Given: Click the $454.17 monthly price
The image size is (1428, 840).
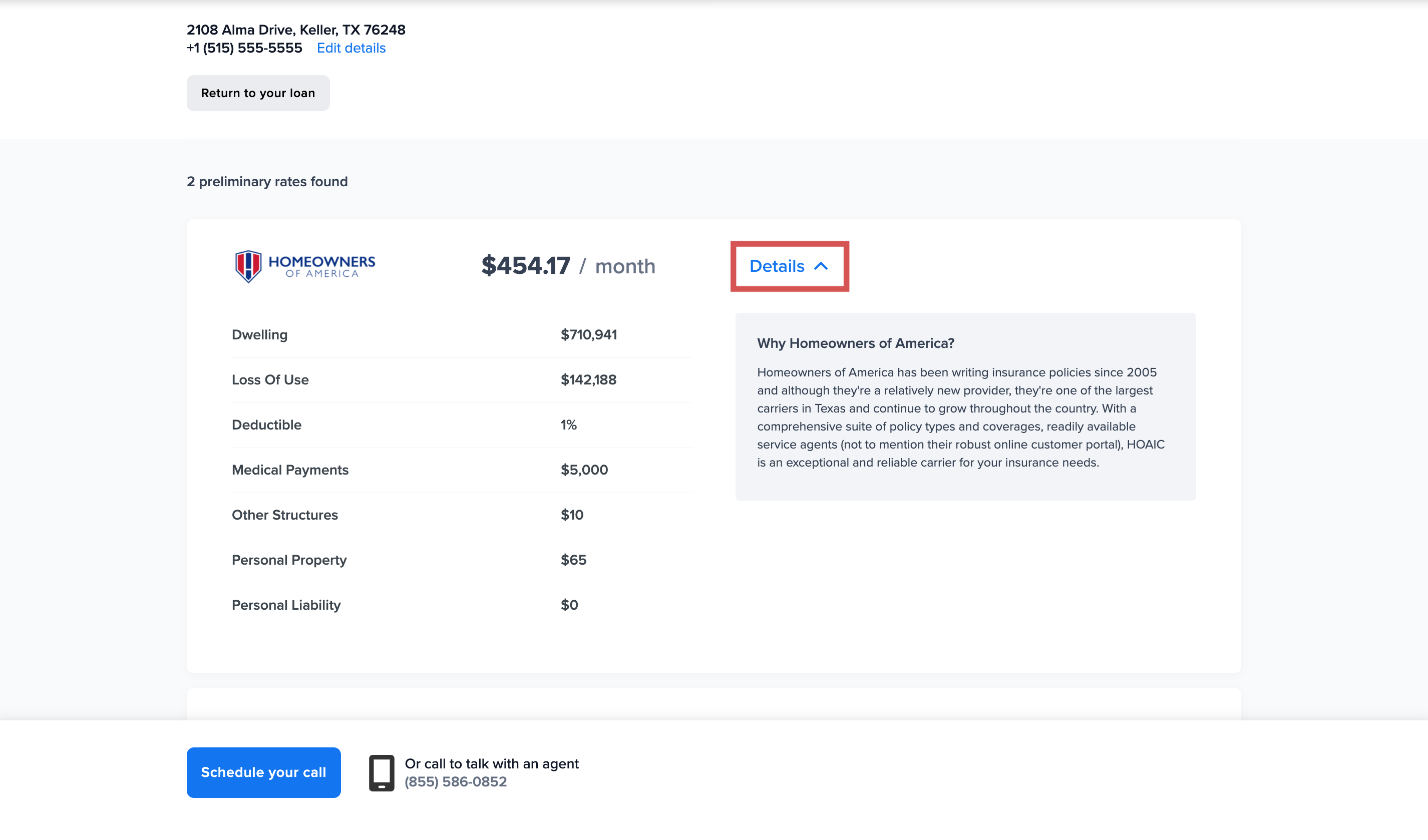Looking at the screenshot, I should [x=525, y=266].
